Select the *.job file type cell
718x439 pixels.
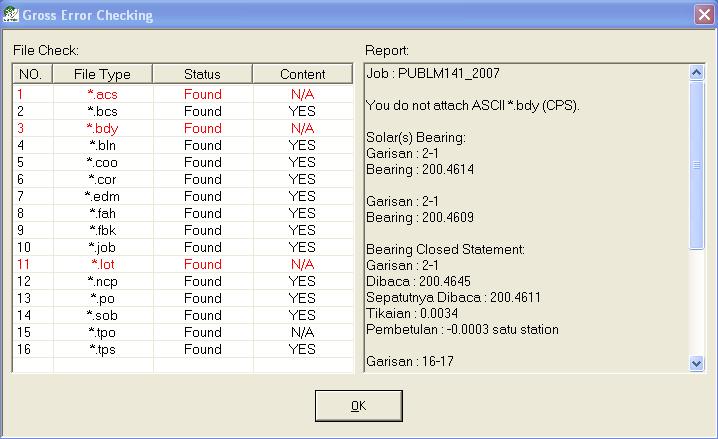click(x=103, y=247)
